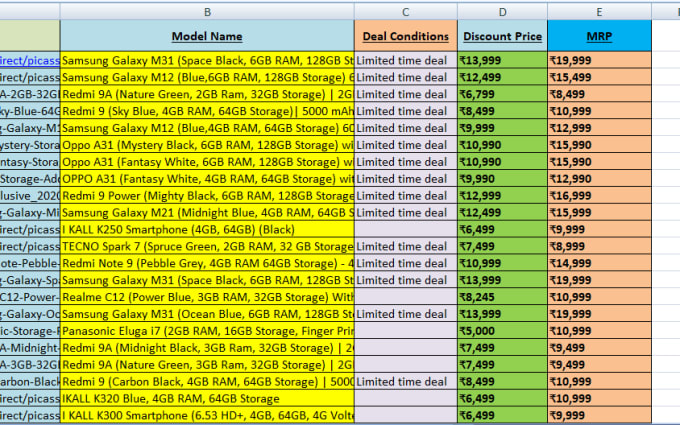Select IKALL K320 Blue model cell
This screenshot has height=425, width=680.
coord(207,399)
